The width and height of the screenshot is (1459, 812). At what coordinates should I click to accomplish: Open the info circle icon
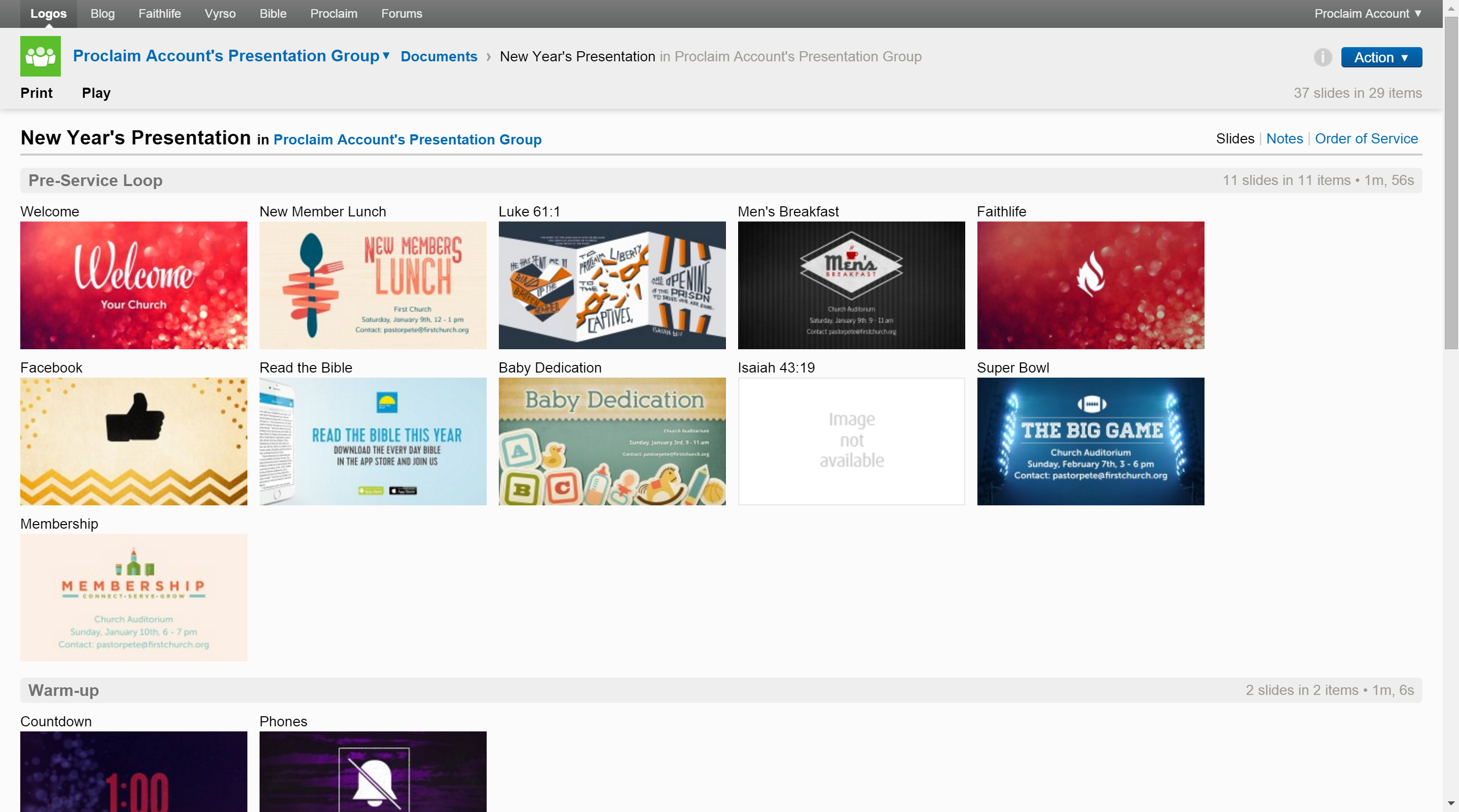(x=1323, y=57)
